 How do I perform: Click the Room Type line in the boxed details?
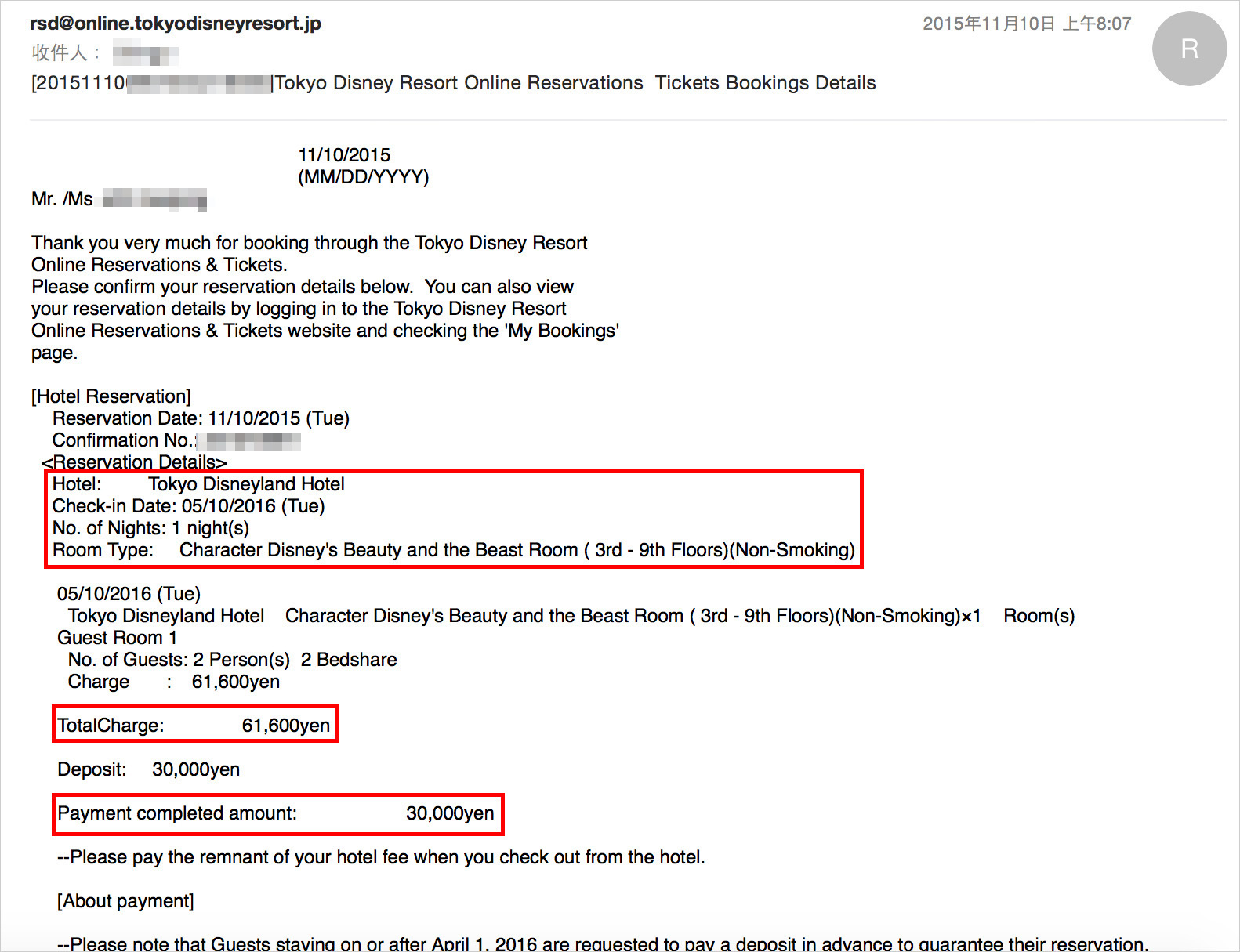pyautogui.click(x=453, y=550)
